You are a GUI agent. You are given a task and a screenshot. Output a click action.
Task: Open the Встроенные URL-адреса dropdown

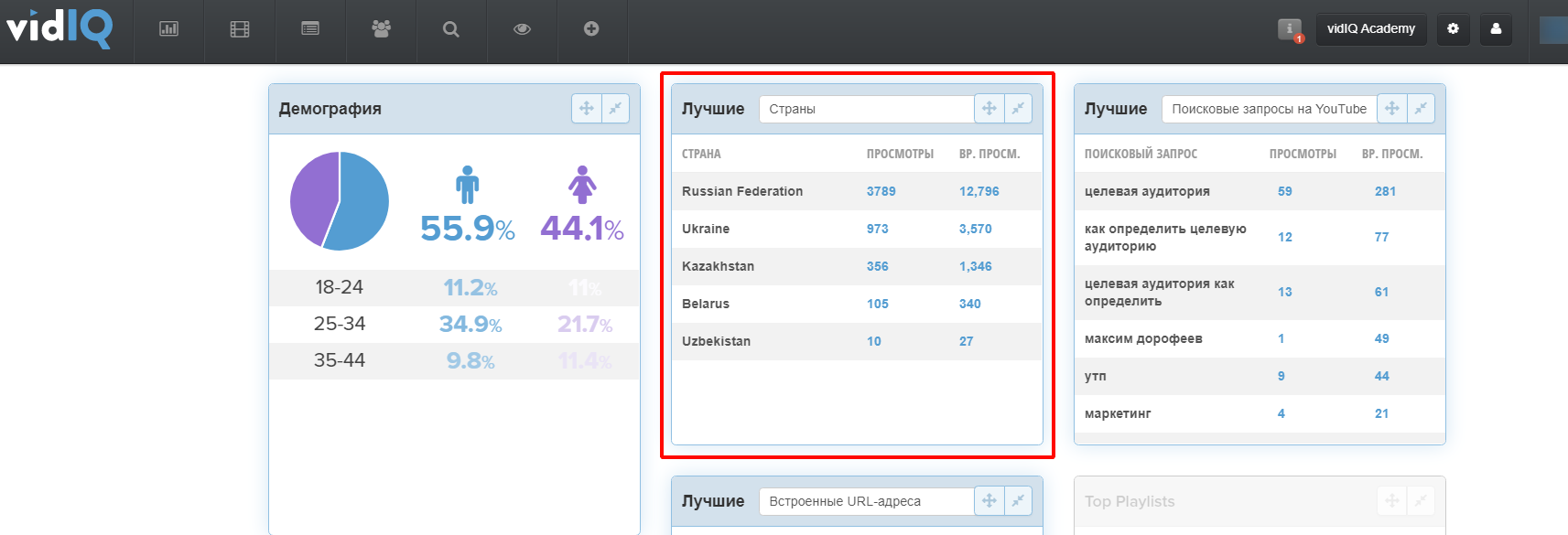point(866,501)
